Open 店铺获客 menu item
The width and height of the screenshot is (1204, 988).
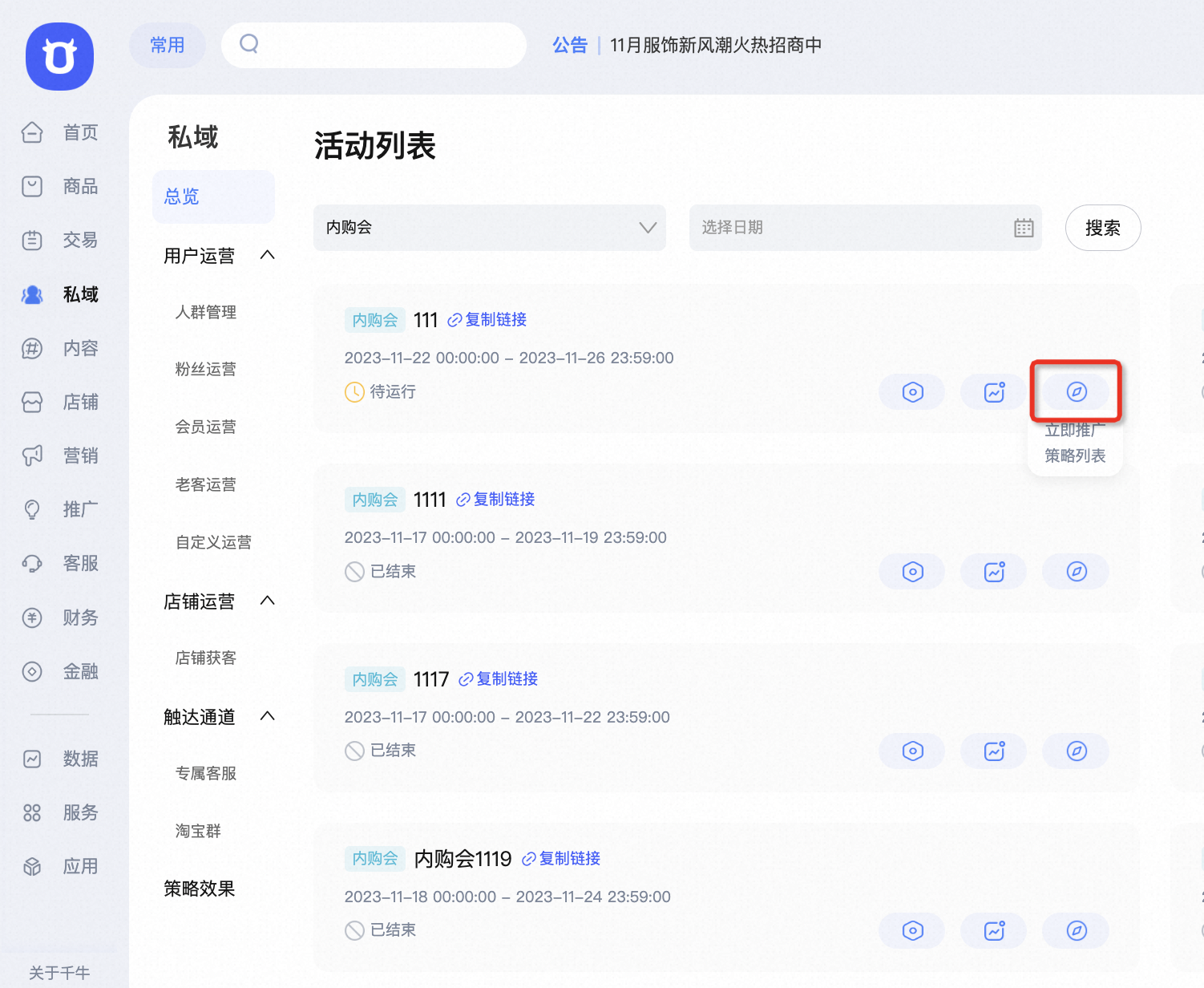pos(206,658)
